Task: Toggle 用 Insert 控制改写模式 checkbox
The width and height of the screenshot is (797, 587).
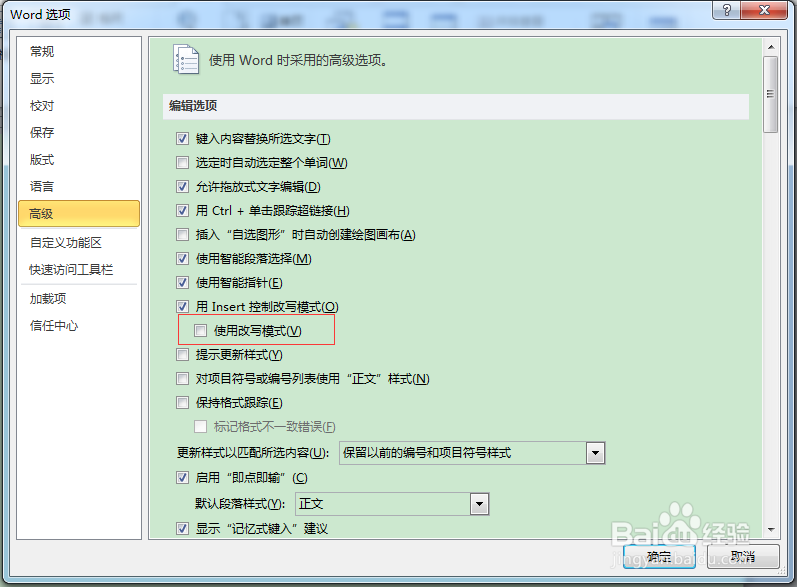Action: pyautogui.click(x=182, y=306)
